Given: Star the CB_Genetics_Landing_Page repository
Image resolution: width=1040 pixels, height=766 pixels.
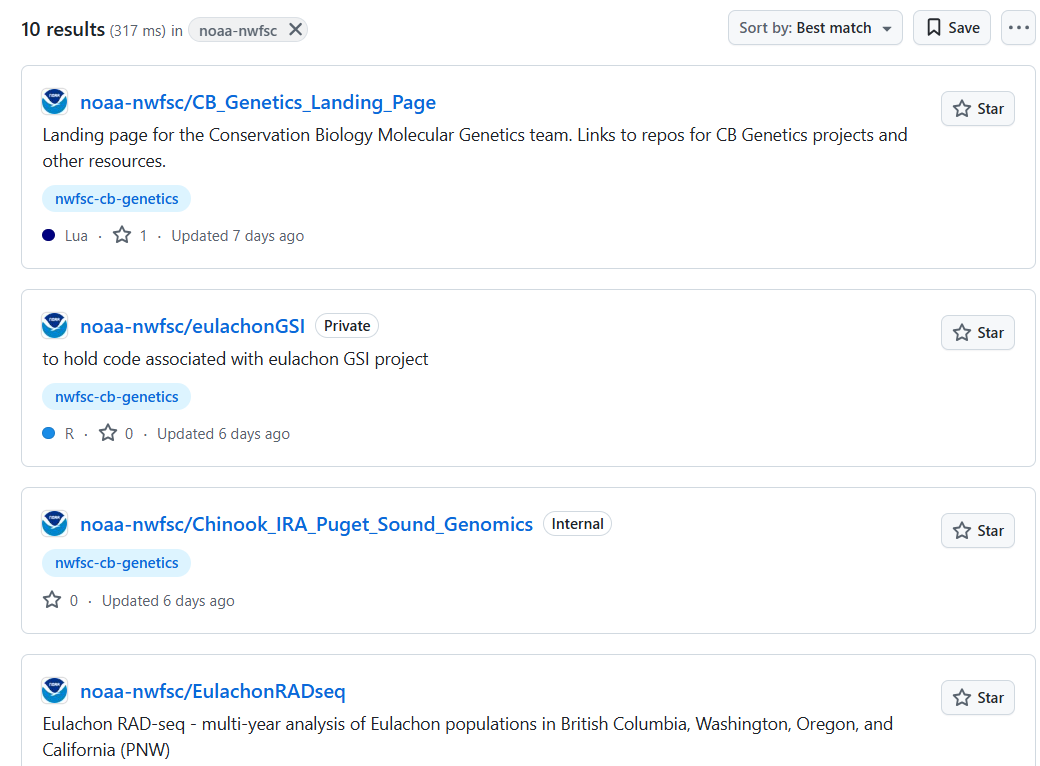Looking at the screenshot, I should [x=978, y=109].
